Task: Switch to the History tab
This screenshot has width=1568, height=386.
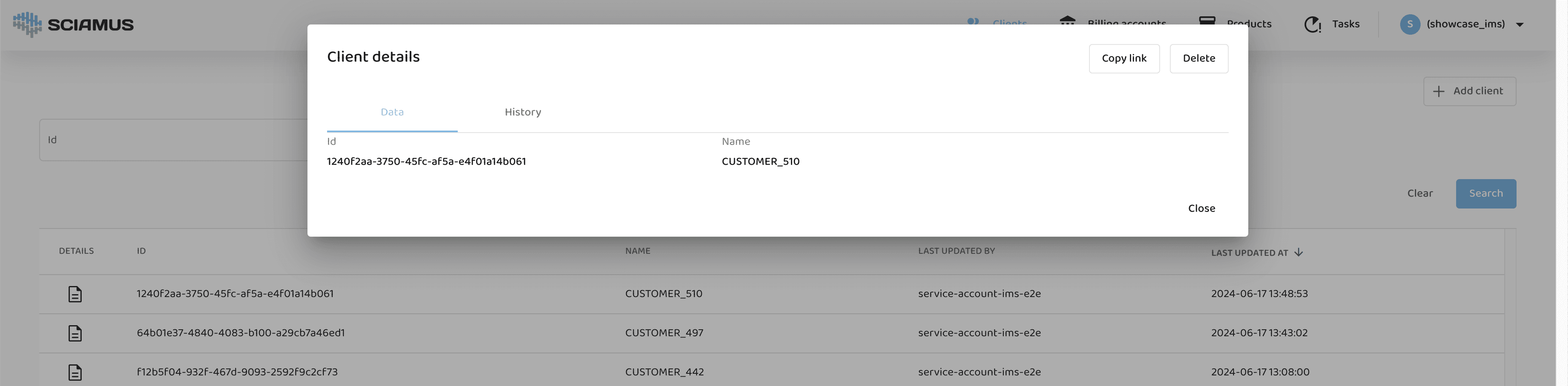Action: pyautogui.click(x=522, y=113)
